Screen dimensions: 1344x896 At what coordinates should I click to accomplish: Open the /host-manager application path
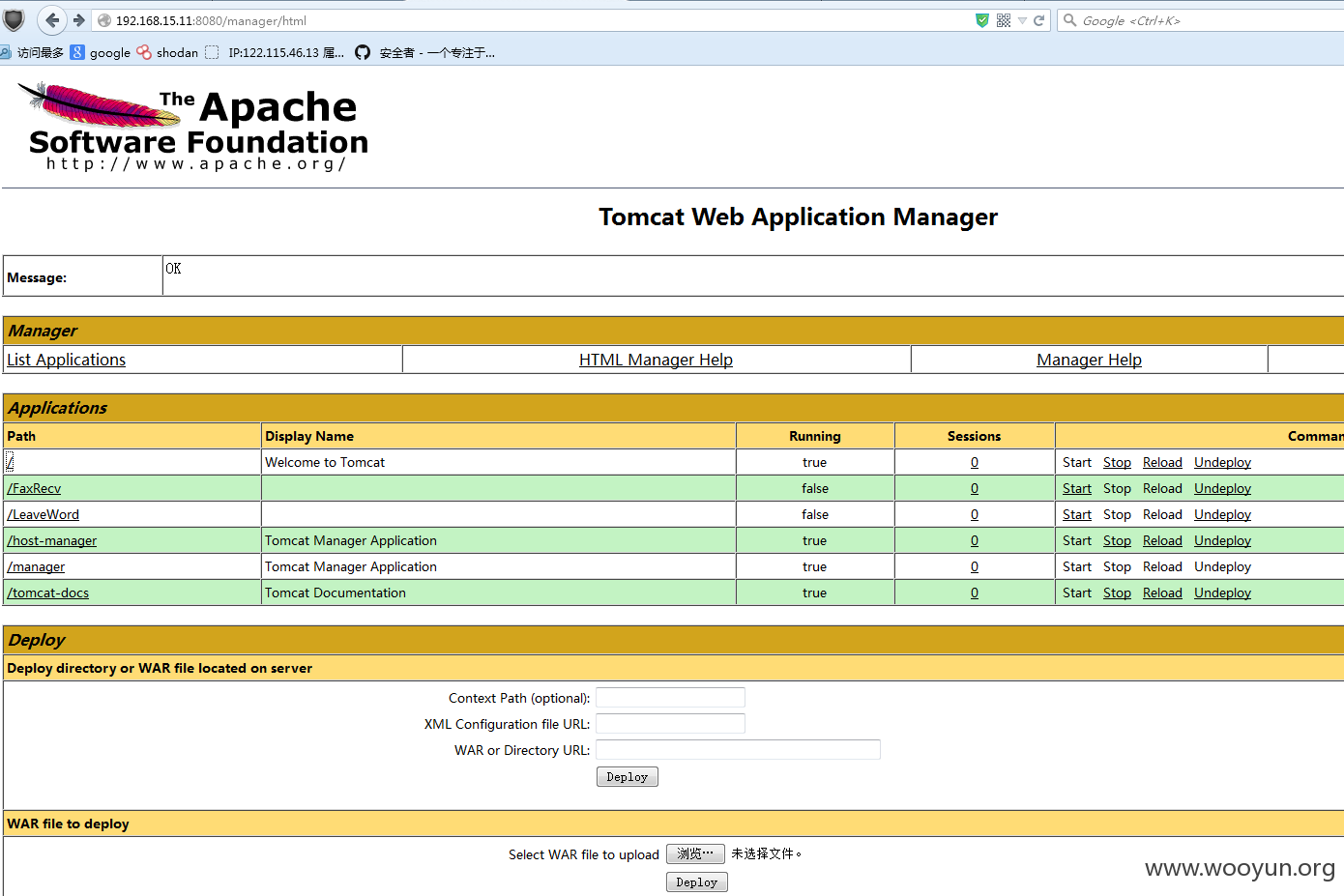pyautogui.click(x=52, y=540)
